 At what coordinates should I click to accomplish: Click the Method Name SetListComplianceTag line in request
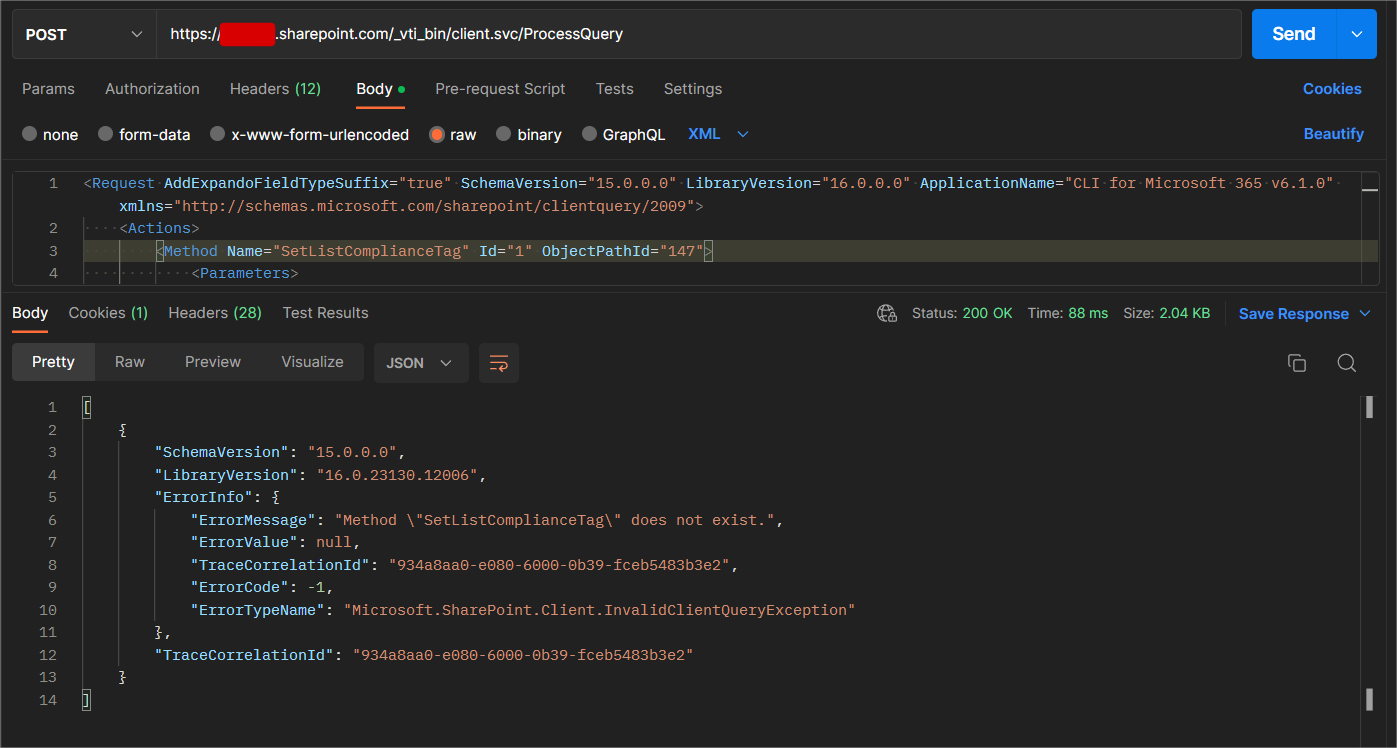(436, 251)
